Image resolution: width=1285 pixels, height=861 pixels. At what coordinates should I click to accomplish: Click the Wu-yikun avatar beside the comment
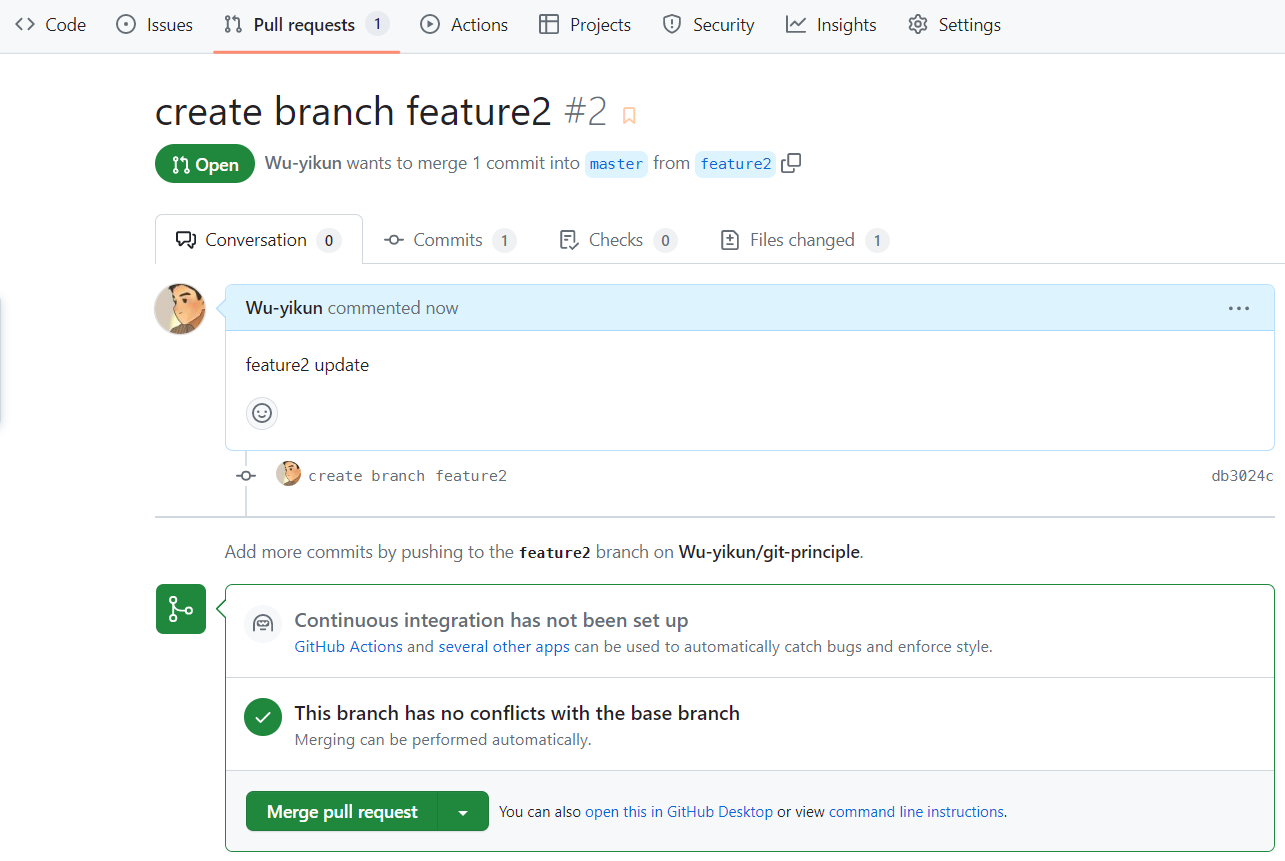(x=180, y=309)
